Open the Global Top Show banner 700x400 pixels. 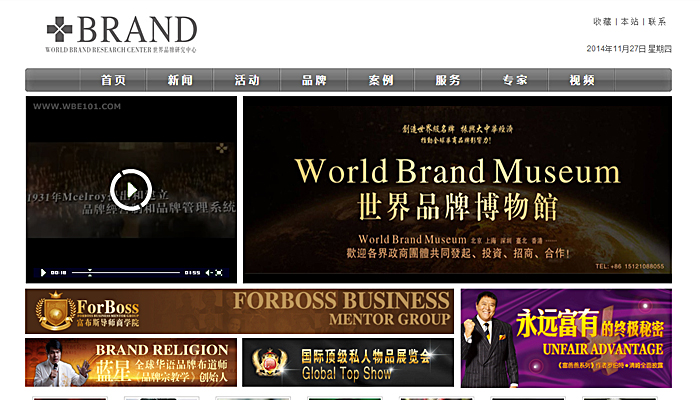click(x=348, y=362)
